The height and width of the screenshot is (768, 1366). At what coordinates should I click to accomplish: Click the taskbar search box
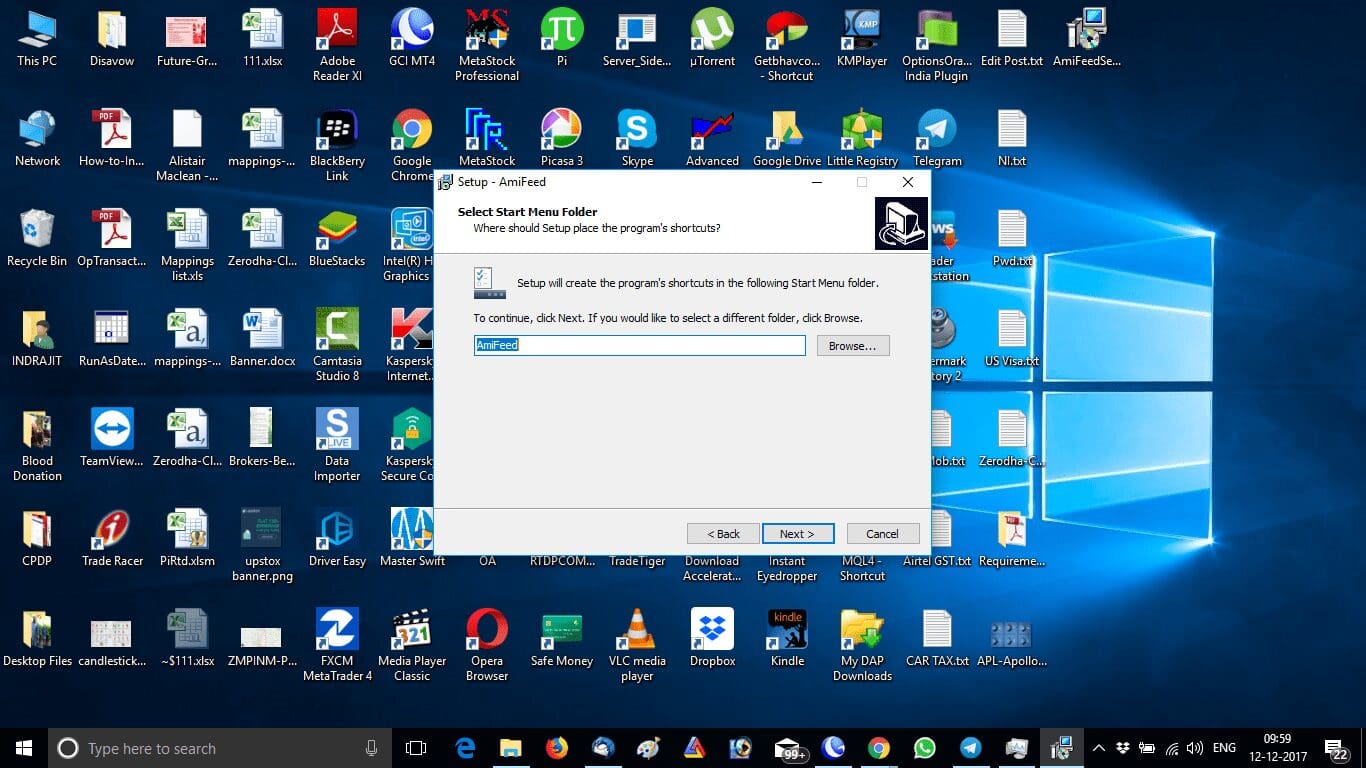point(220,748)
